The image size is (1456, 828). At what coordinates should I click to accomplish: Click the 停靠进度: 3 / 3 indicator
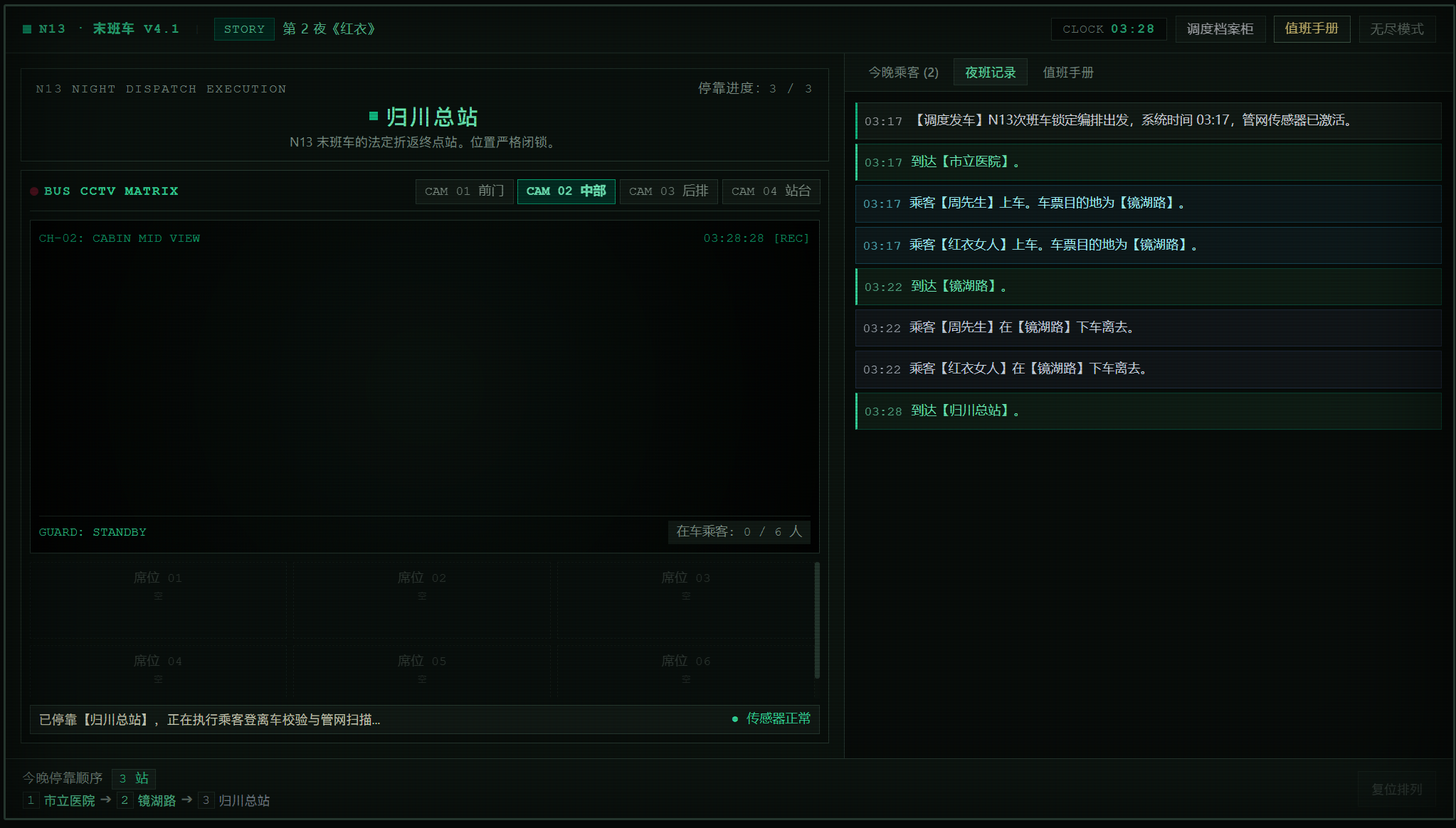point(754,88)
